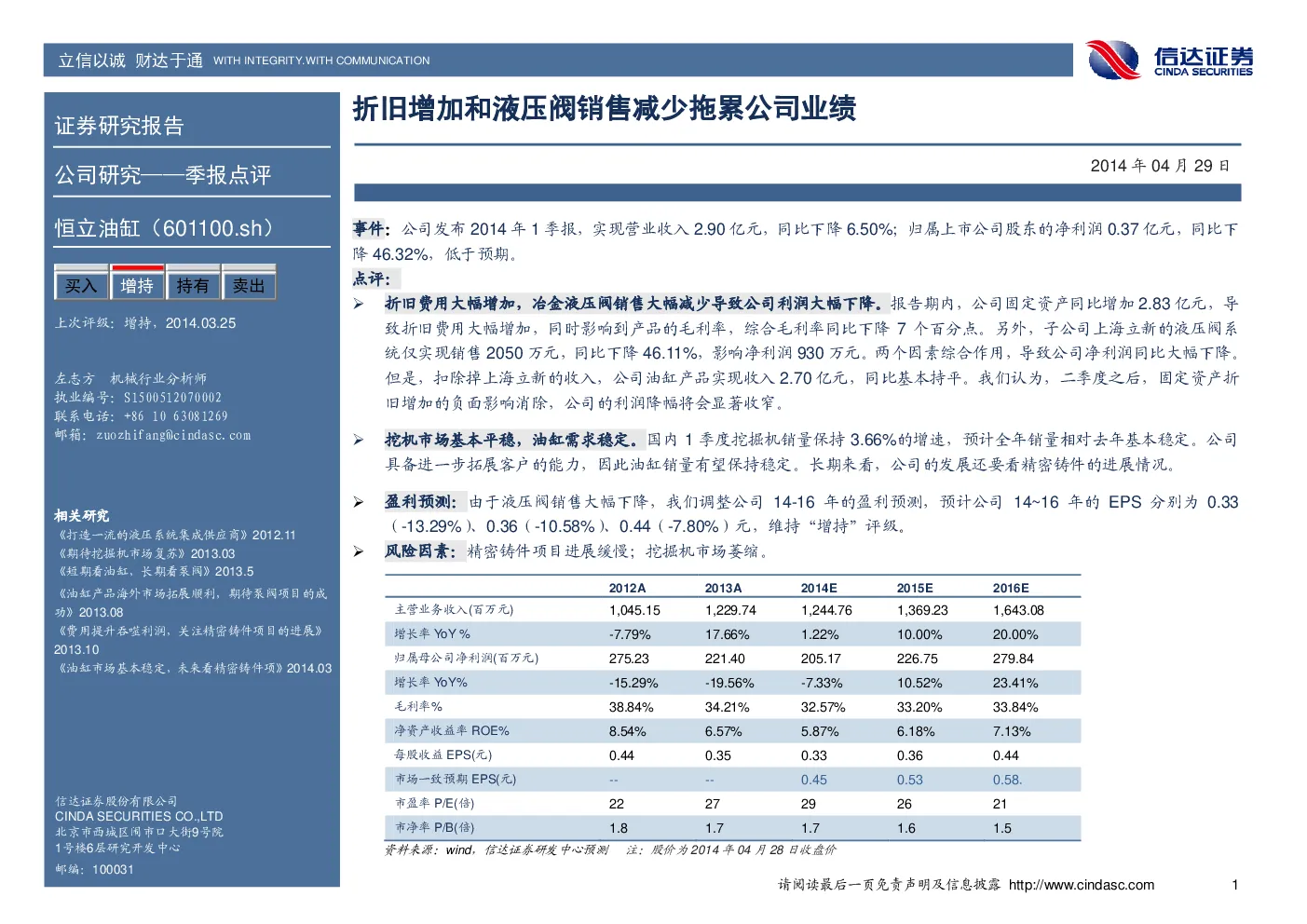Click license number S1500512070002

click(x=172, y=398)
